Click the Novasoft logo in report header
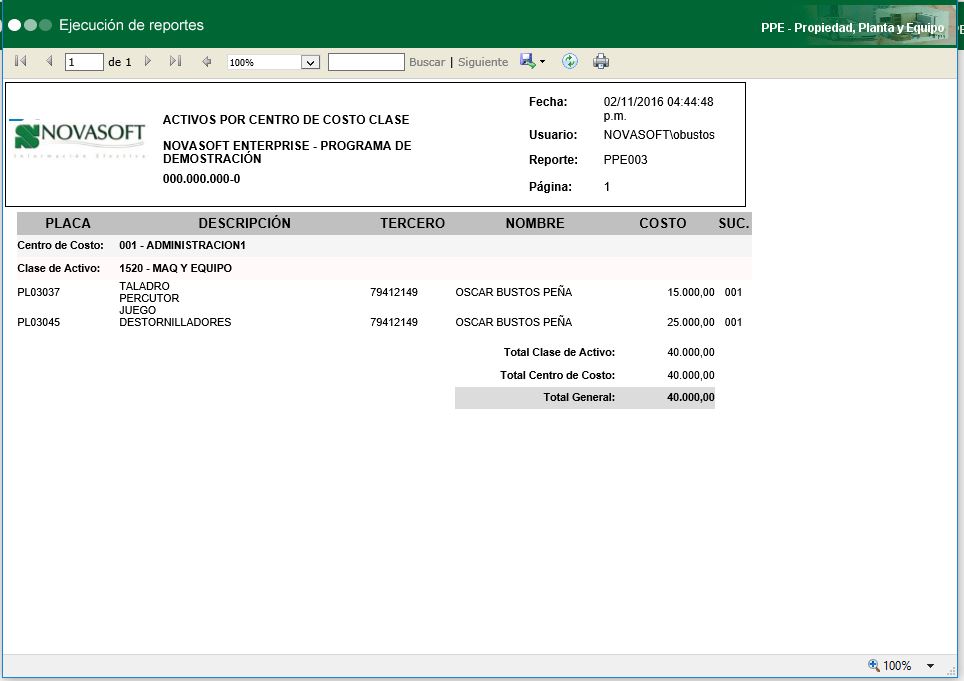 click(68, 139)
